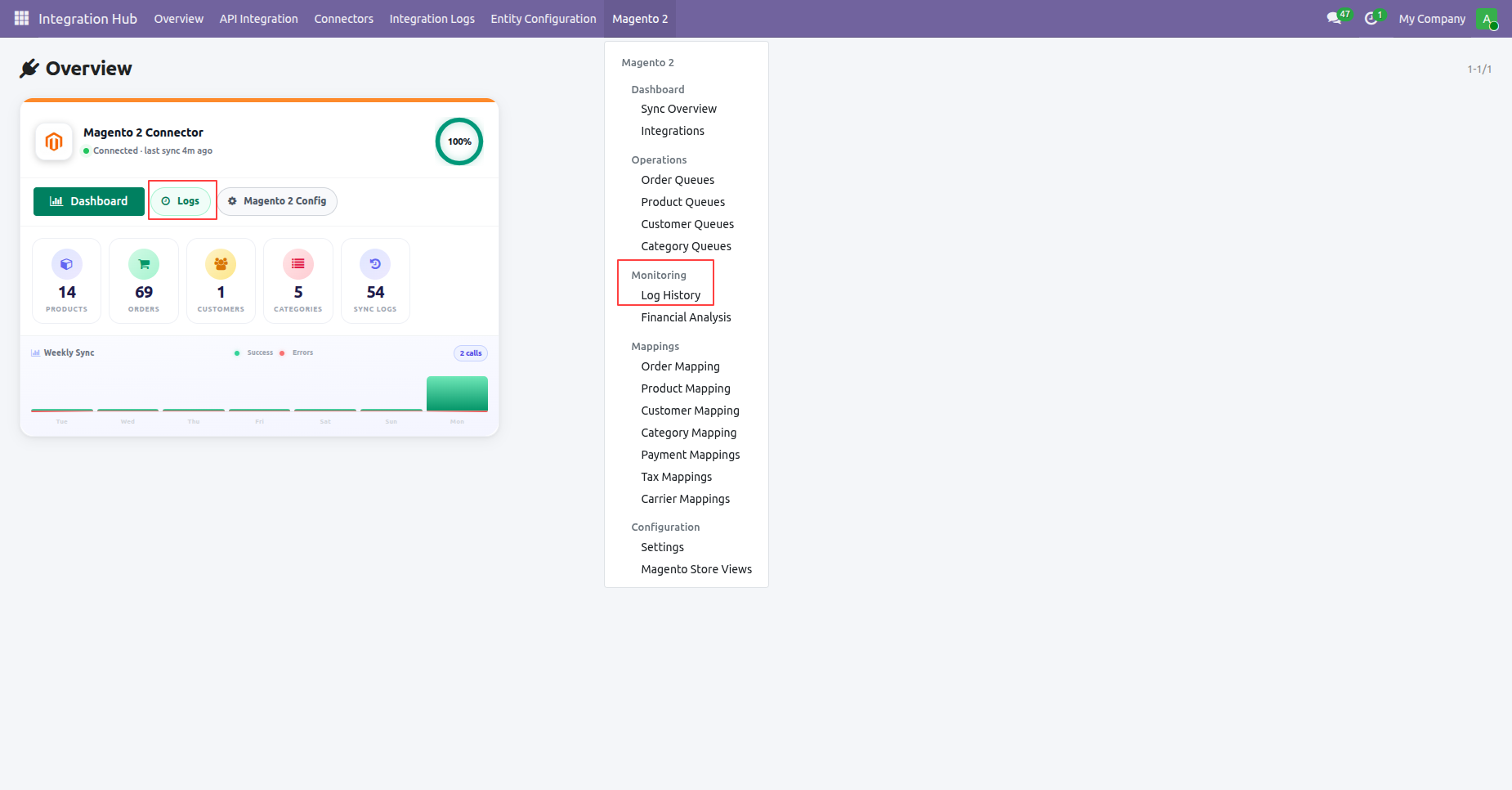Open Magento 2 Config button
Image resolution: width=1512 pixels, height=790 pixels.
point(277,201)
